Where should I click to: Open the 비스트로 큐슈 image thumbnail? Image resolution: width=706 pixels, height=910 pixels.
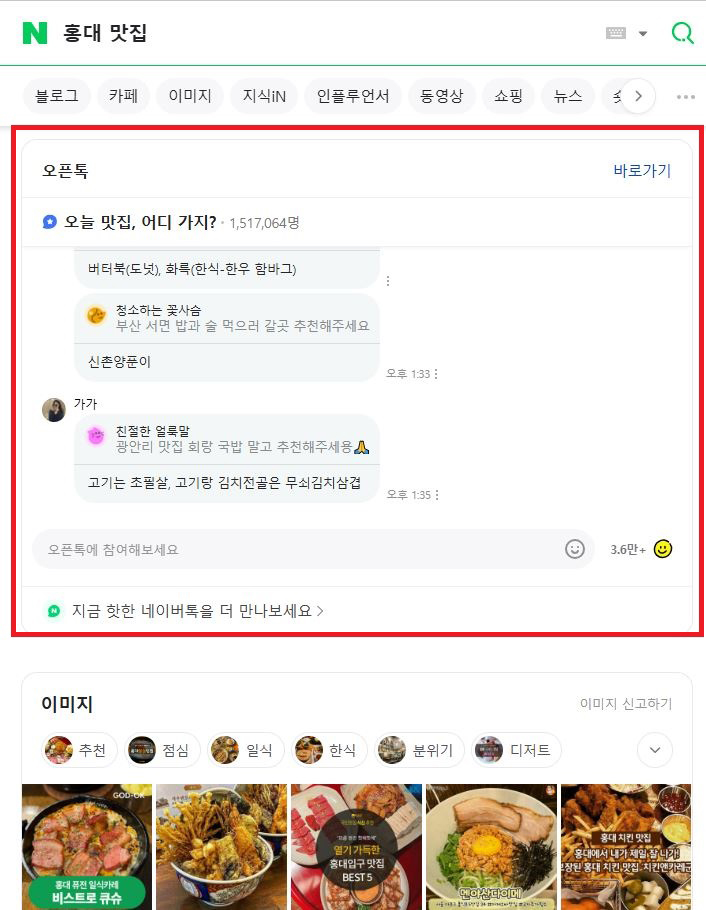click(x=87, y=847)
